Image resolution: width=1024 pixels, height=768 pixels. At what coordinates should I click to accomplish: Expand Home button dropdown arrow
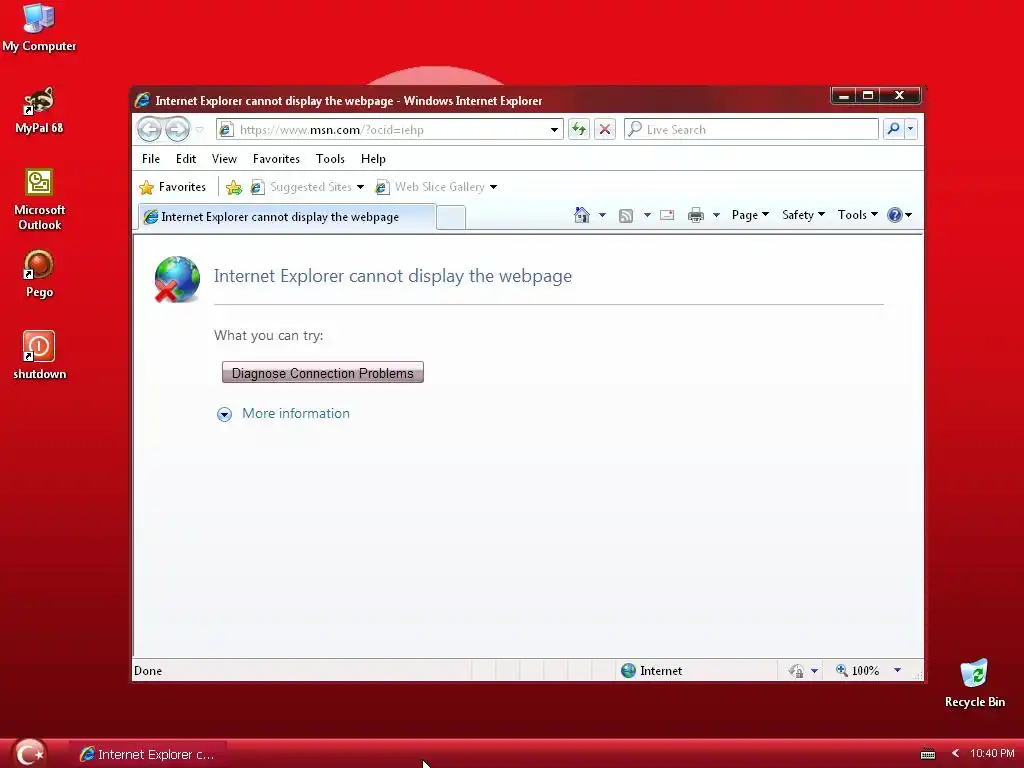click(x=602, y=215)
